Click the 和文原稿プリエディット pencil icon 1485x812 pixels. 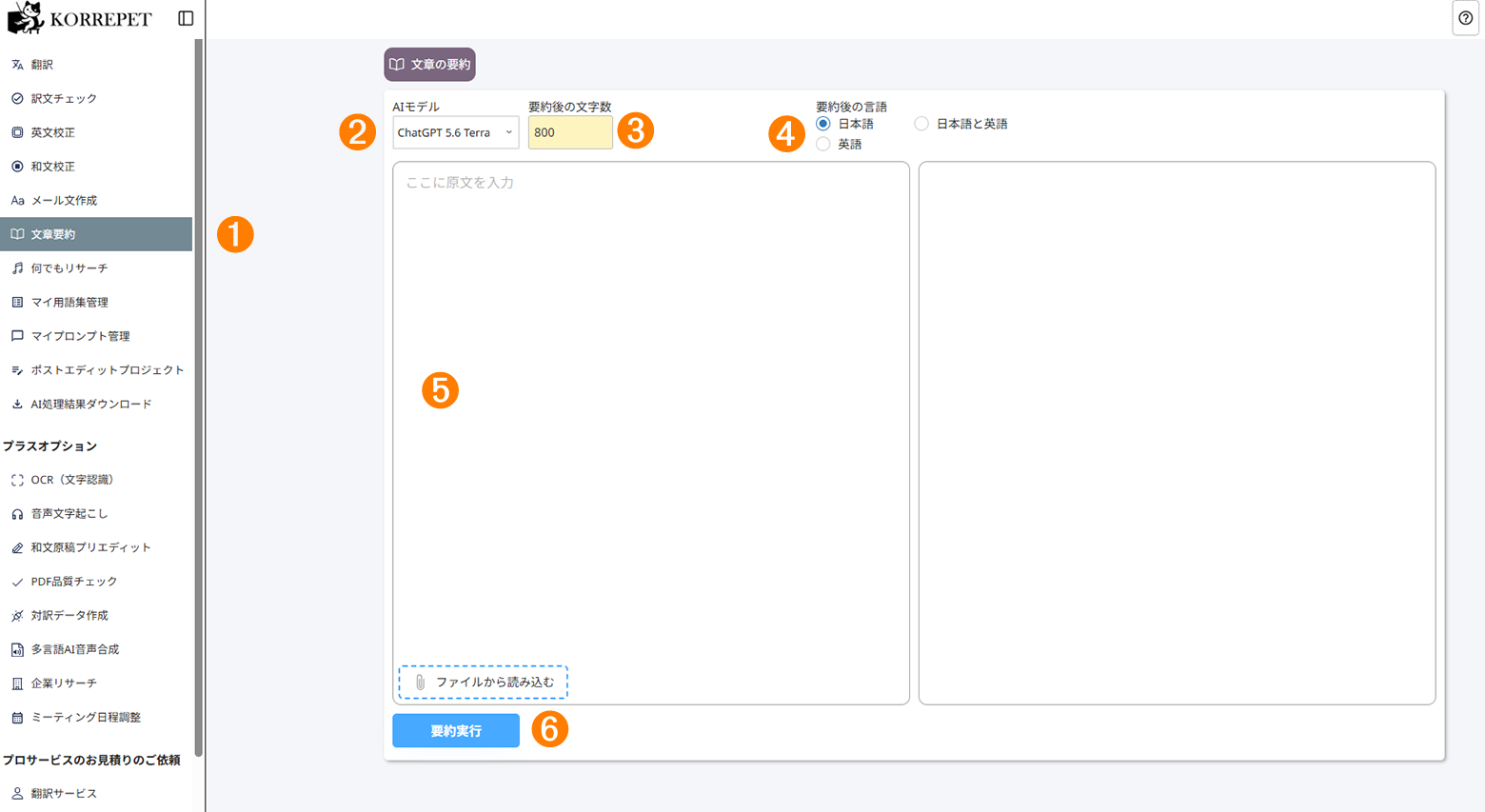coord(17,548)
